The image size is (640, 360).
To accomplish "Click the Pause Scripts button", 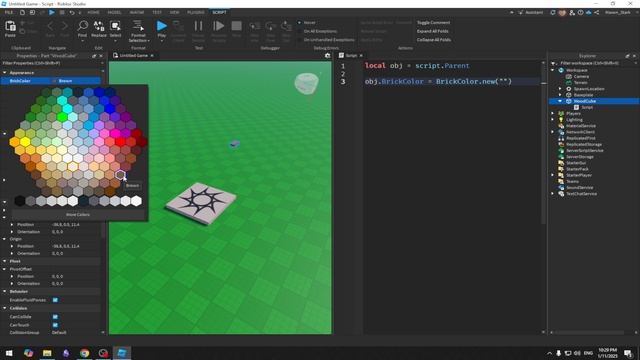I will 198,26.
